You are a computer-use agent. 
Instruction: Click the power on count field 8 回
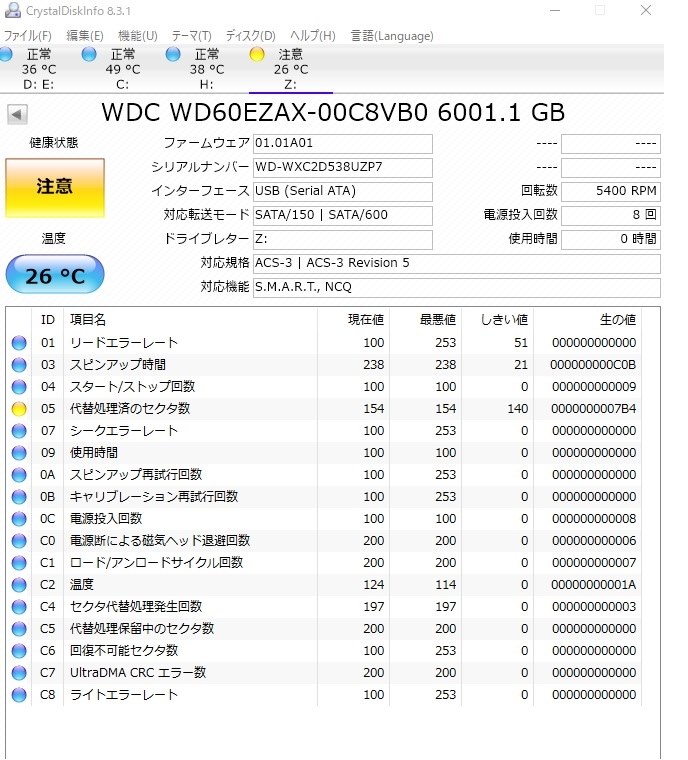(611, 215)
